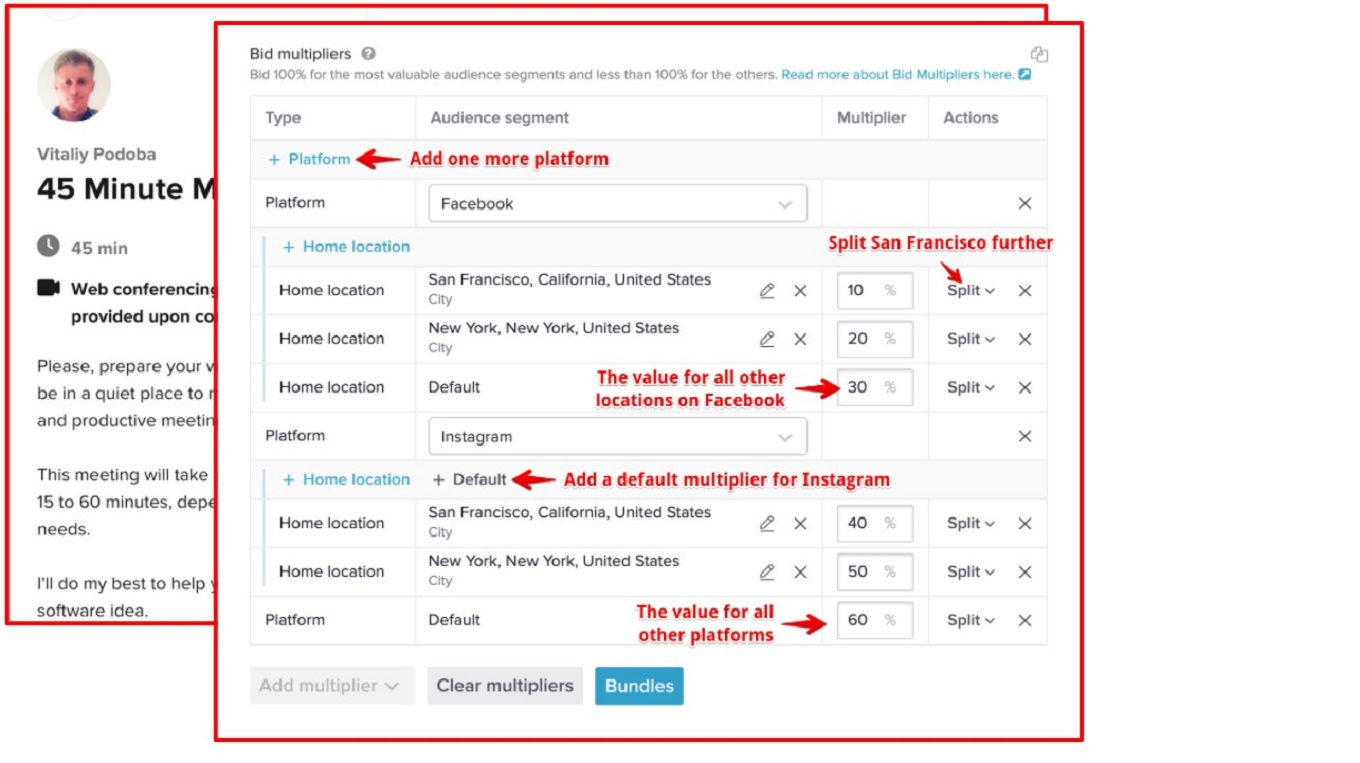Open Read more about Bid Multipliers link
The height and width of the screenshot is (763, 1360).
pos(897,75)
